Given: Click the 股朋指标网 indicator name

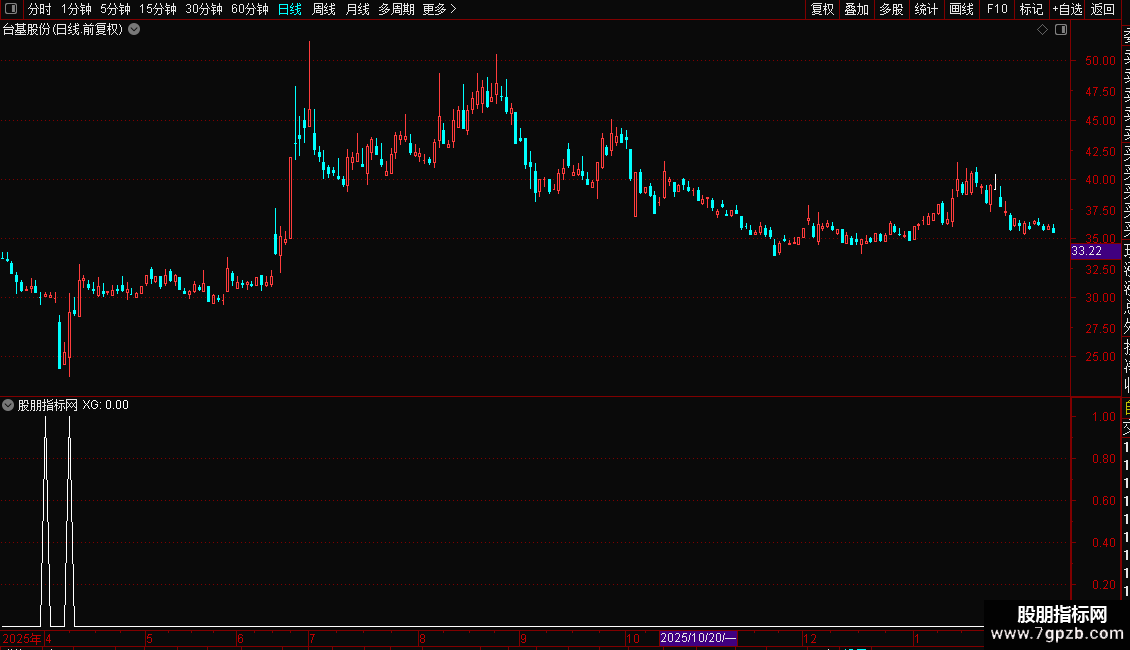Looking at the screenshot, I should pos(48,405).
